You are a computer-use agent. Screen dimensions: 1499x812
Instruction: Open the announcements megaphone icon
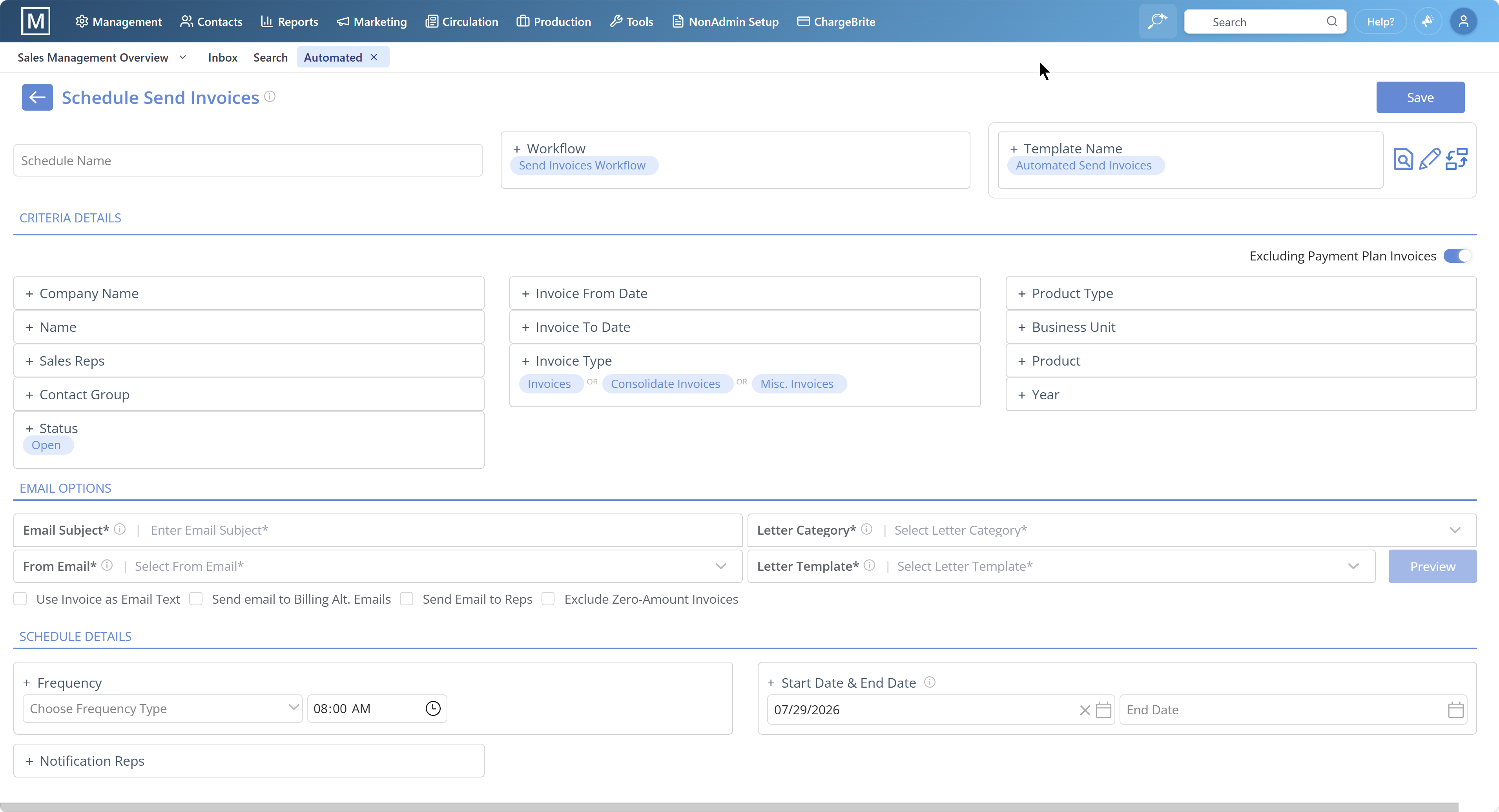click(x=1428, y=22)
